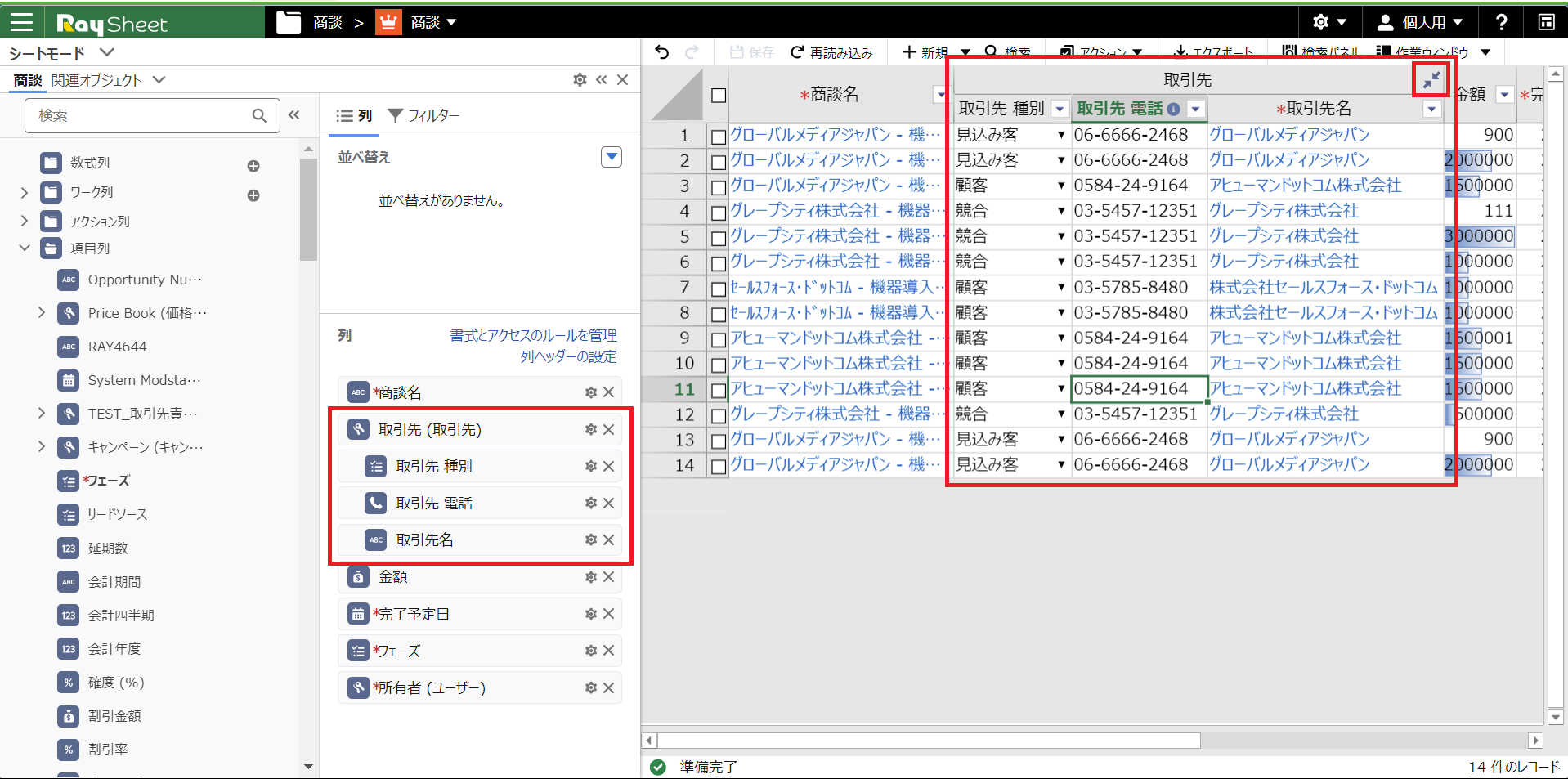
Task: Check the row 3 checkbox
Action: point(719,187)
